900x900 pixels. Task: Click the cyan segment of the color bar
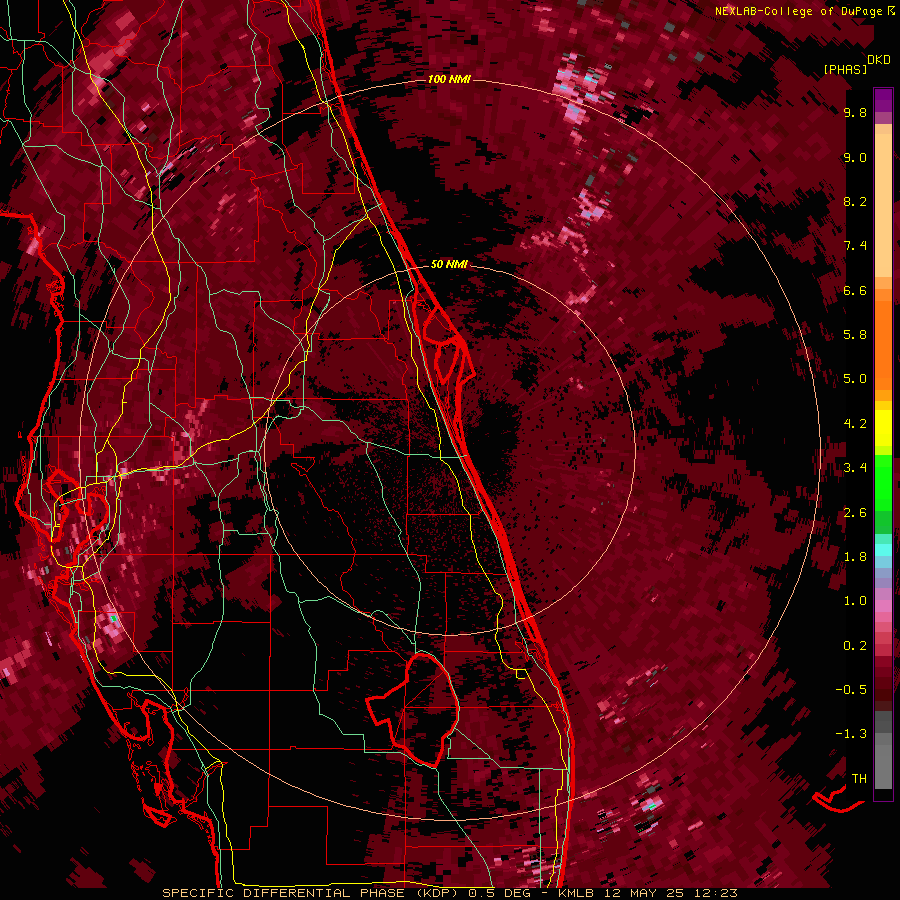click(x=883, y=550)
